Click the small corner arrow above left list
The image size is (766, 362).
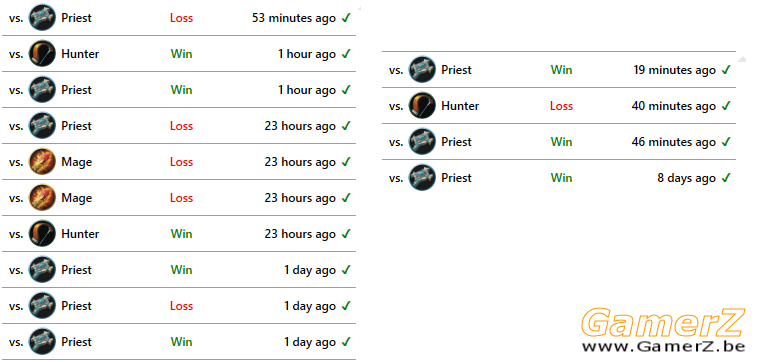tap(359, 8)
